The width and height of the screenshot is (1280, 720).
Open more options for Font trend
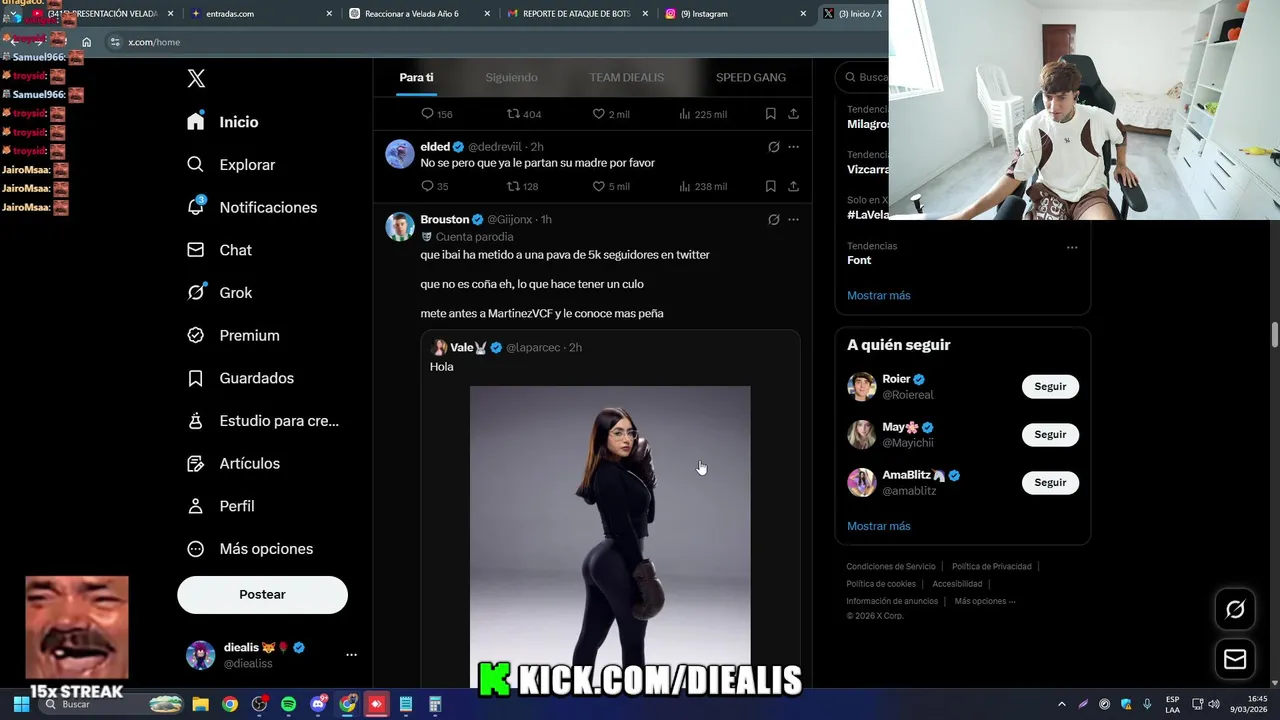coord(1072,247)
